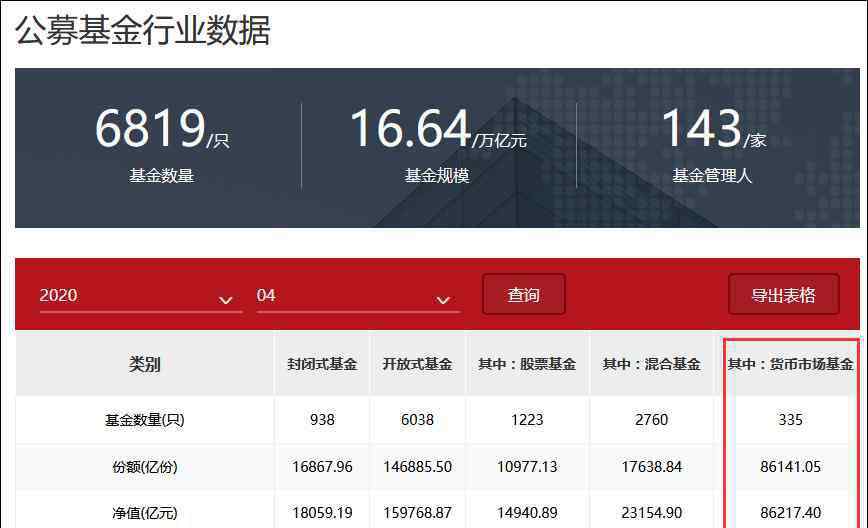This screenshot has height=528, width=868.
Task: Click the cell value 17638.84
Action: pyautogui.click(x=652, y=467)
